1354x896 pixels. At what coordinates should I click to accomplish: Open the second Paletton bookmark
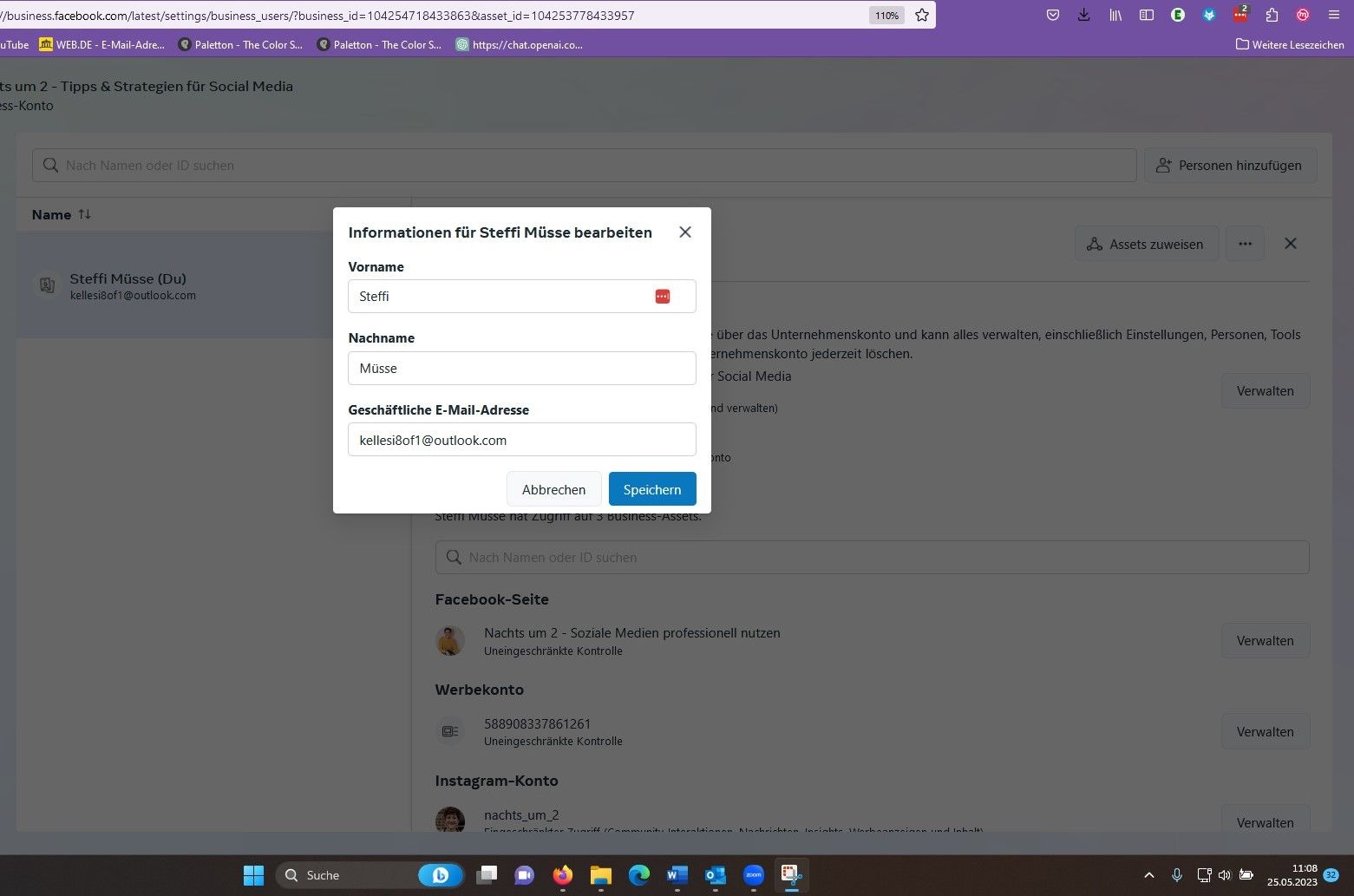[x=379, y=44]
